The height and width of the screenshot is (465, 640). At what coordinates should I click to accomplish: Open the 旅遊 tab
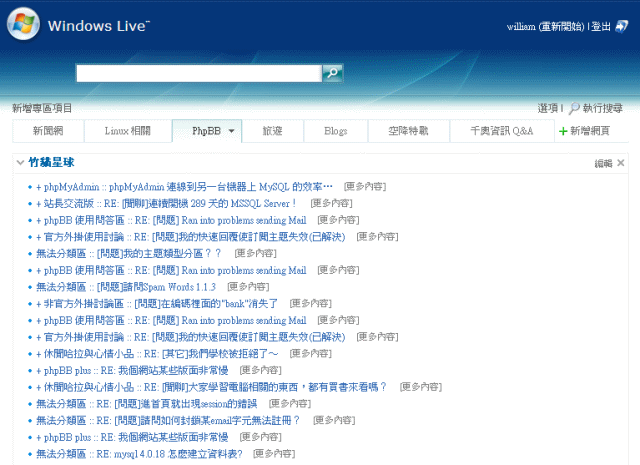[x=272, y=131]
